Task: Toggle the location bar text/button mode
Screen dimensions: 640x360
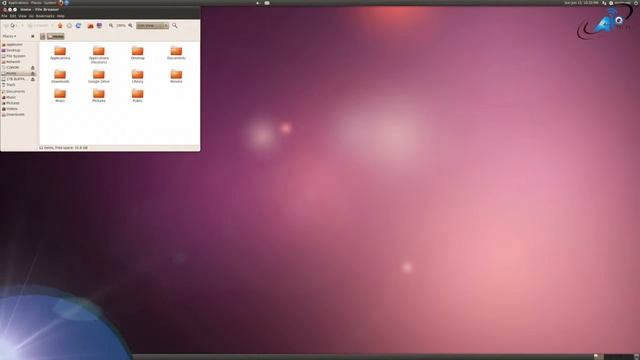Action: tap(42, 36)
